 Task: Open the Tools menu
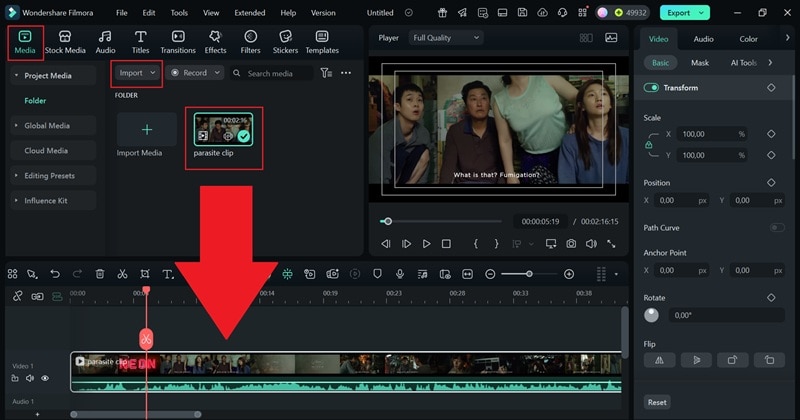(179, 13)
